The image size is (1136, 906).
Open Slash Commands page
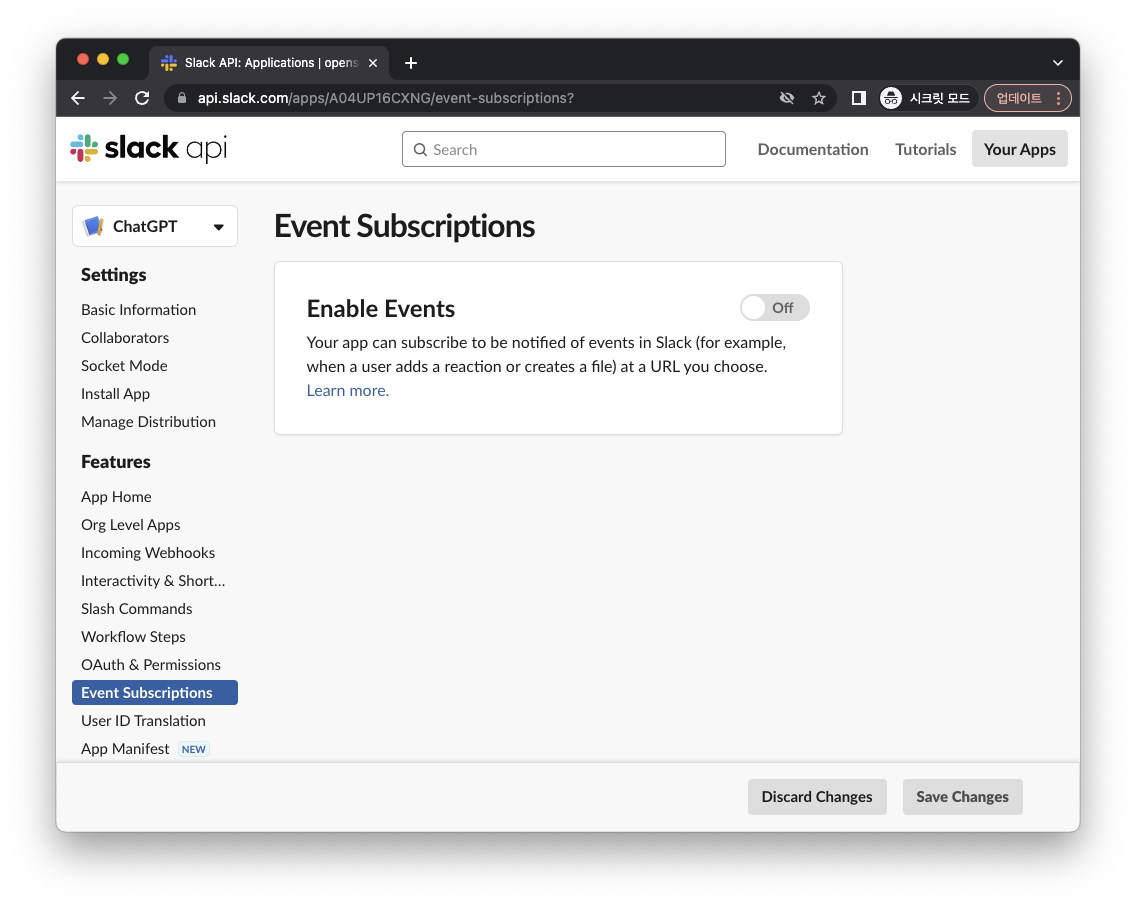[x=136, y=609]
